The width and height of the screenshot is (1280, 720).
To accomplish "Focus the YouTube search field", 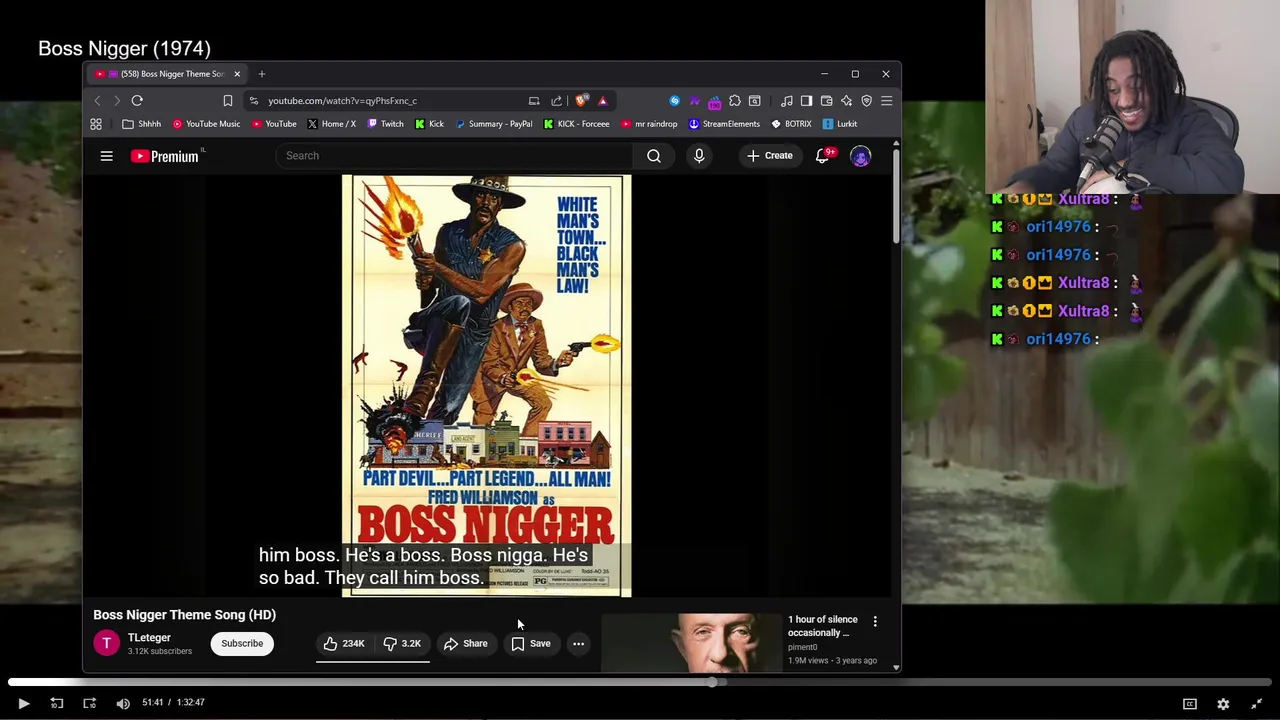I will [x=454, y=156].
